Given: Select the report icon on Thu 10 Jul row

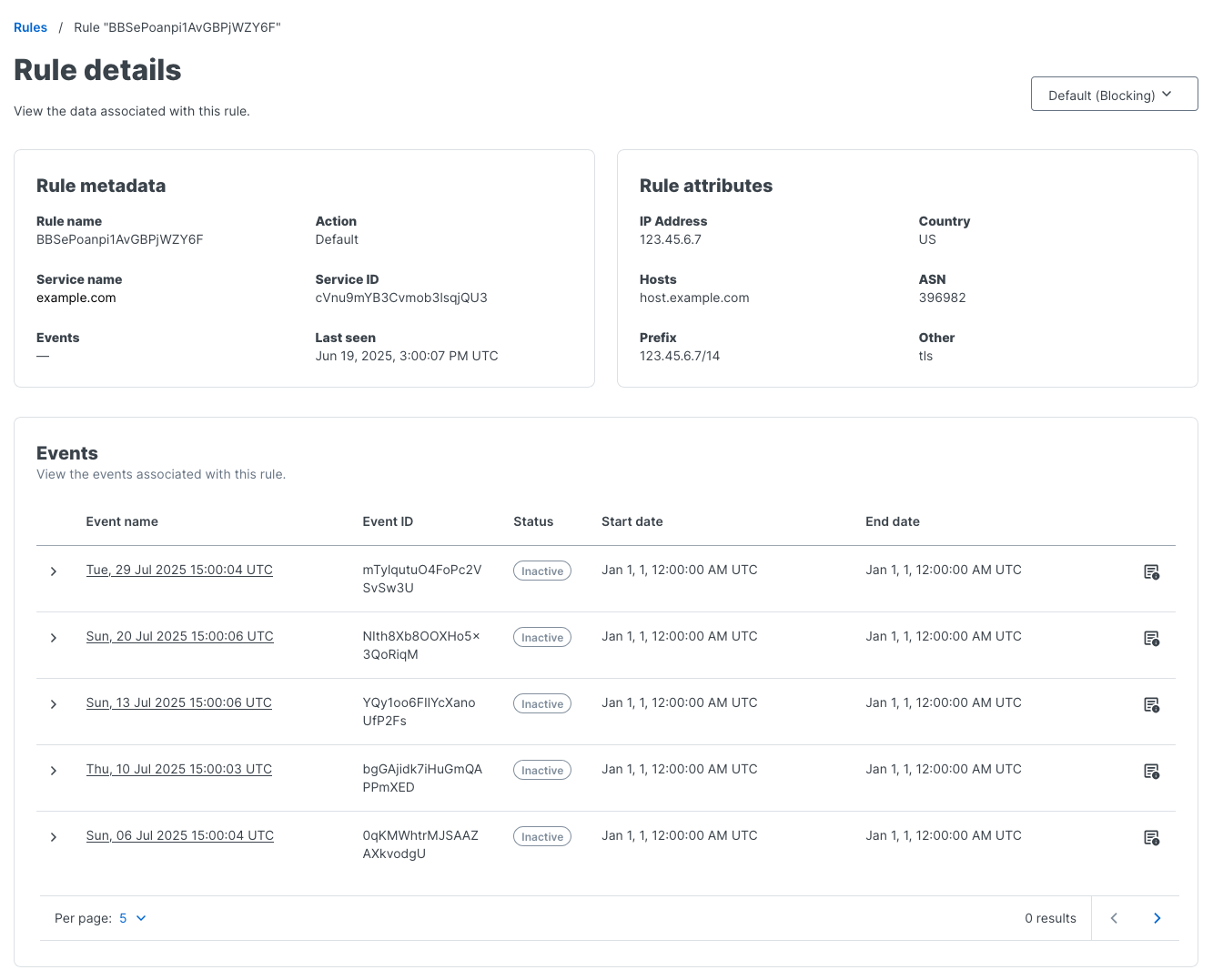Looking at the screenshot, I should (1152, 771).
